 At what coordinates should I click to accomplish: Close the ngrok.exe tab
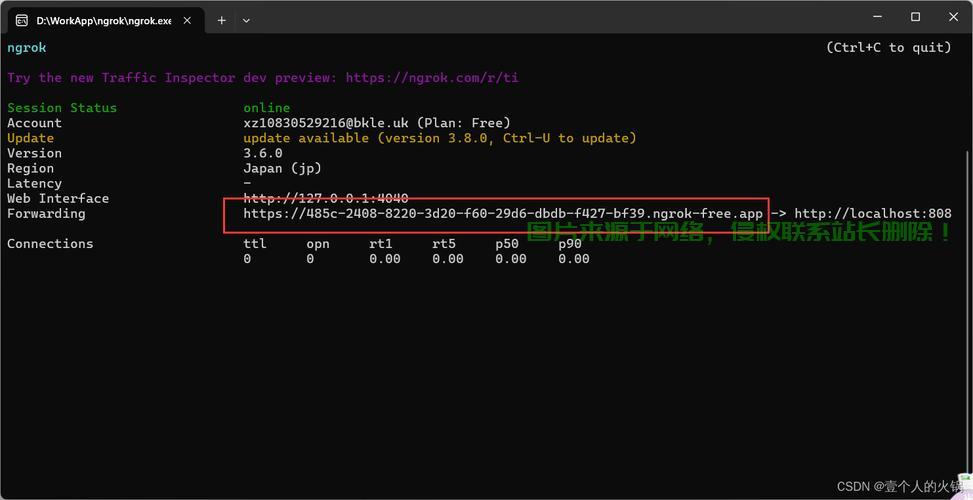[186, 20]
